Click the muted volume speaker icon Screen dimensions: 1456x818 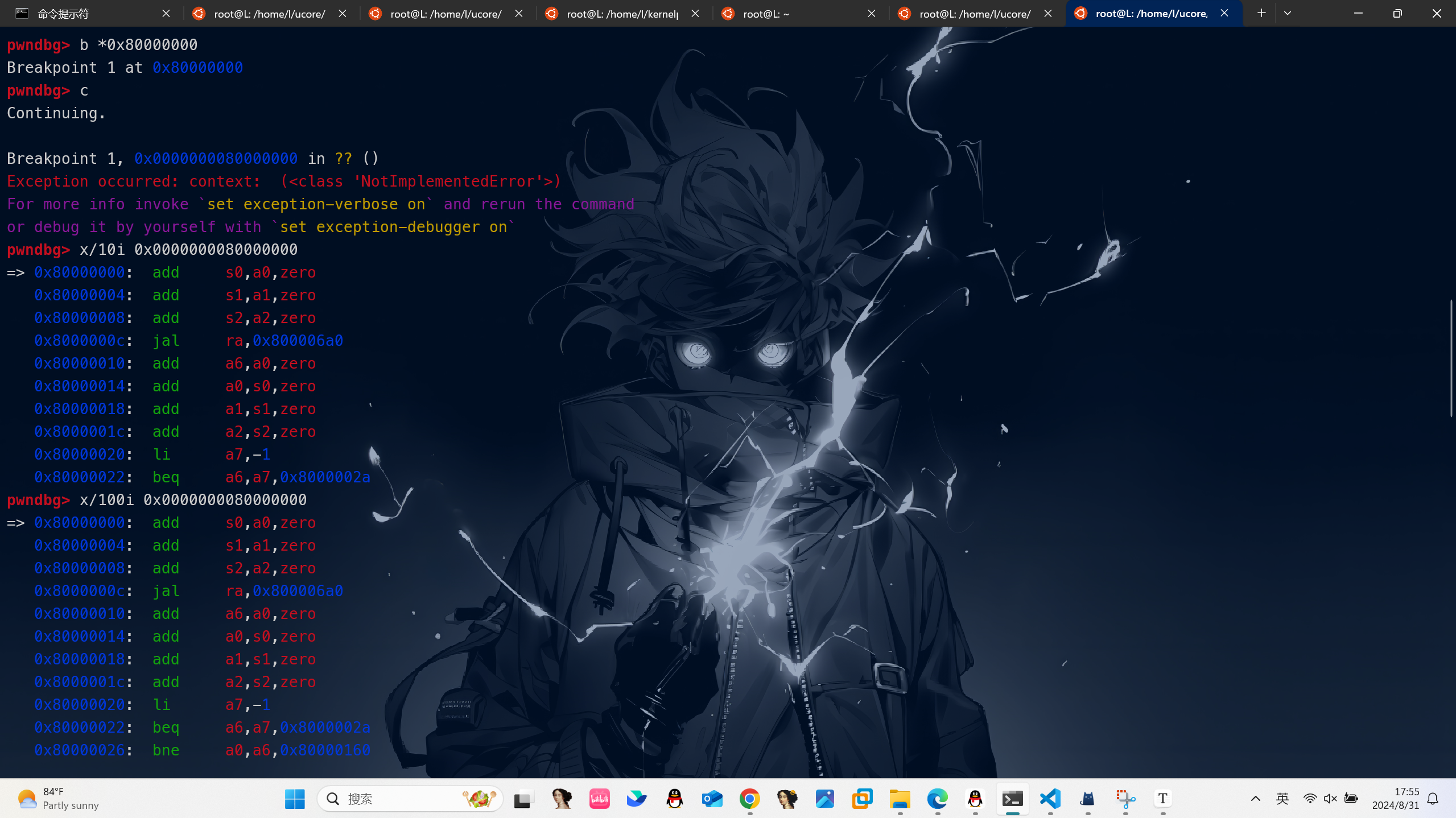[1330, 799]
